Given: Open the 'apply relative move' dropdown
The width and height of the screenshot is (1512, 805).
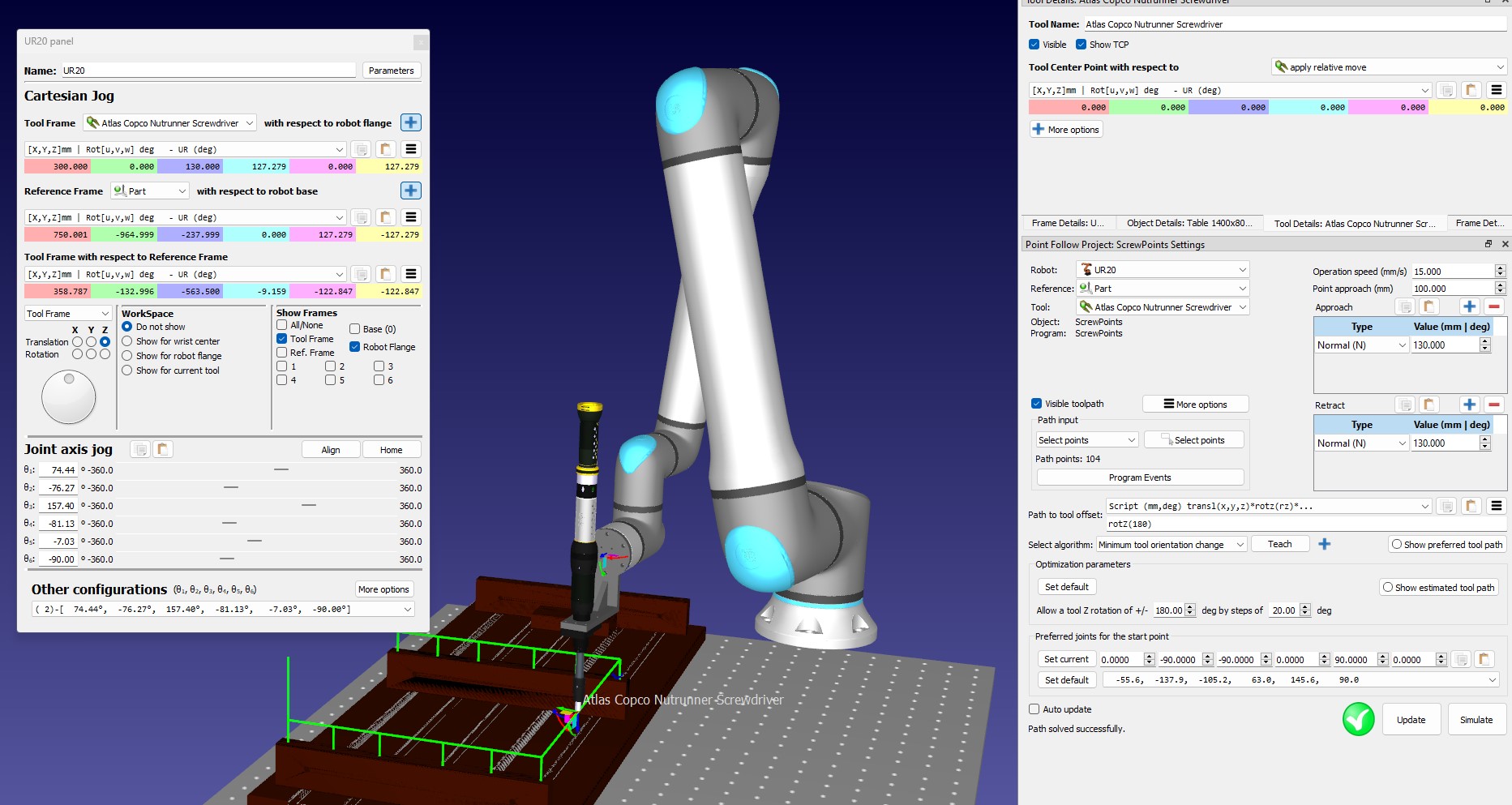Looking at the screenshot, I should tap(1388, 67).
